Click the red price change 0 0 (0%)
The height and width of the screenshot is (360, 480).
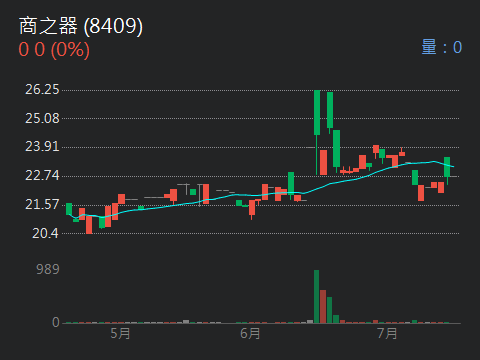[x=54, y=50]
